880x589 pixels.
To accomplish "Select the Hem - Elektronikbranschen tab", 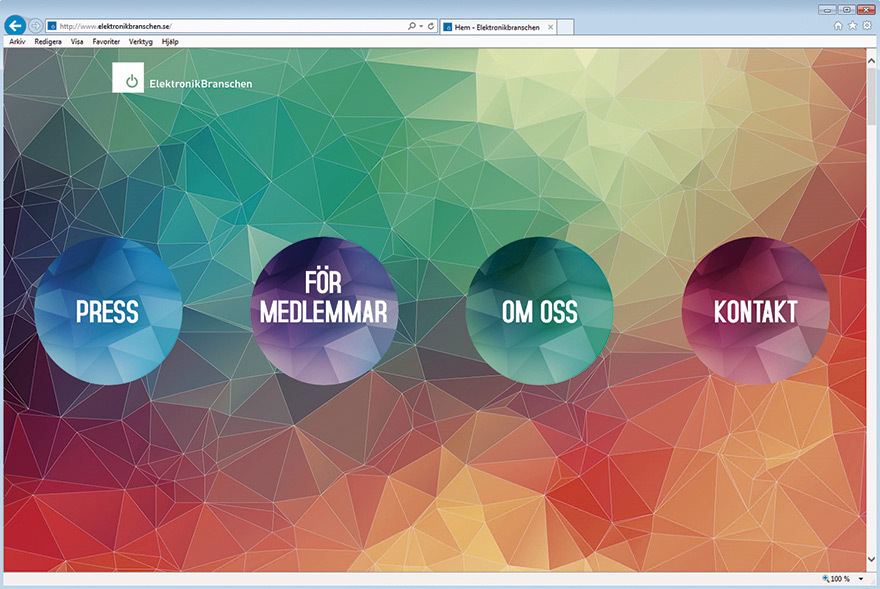I will (498, 27).
